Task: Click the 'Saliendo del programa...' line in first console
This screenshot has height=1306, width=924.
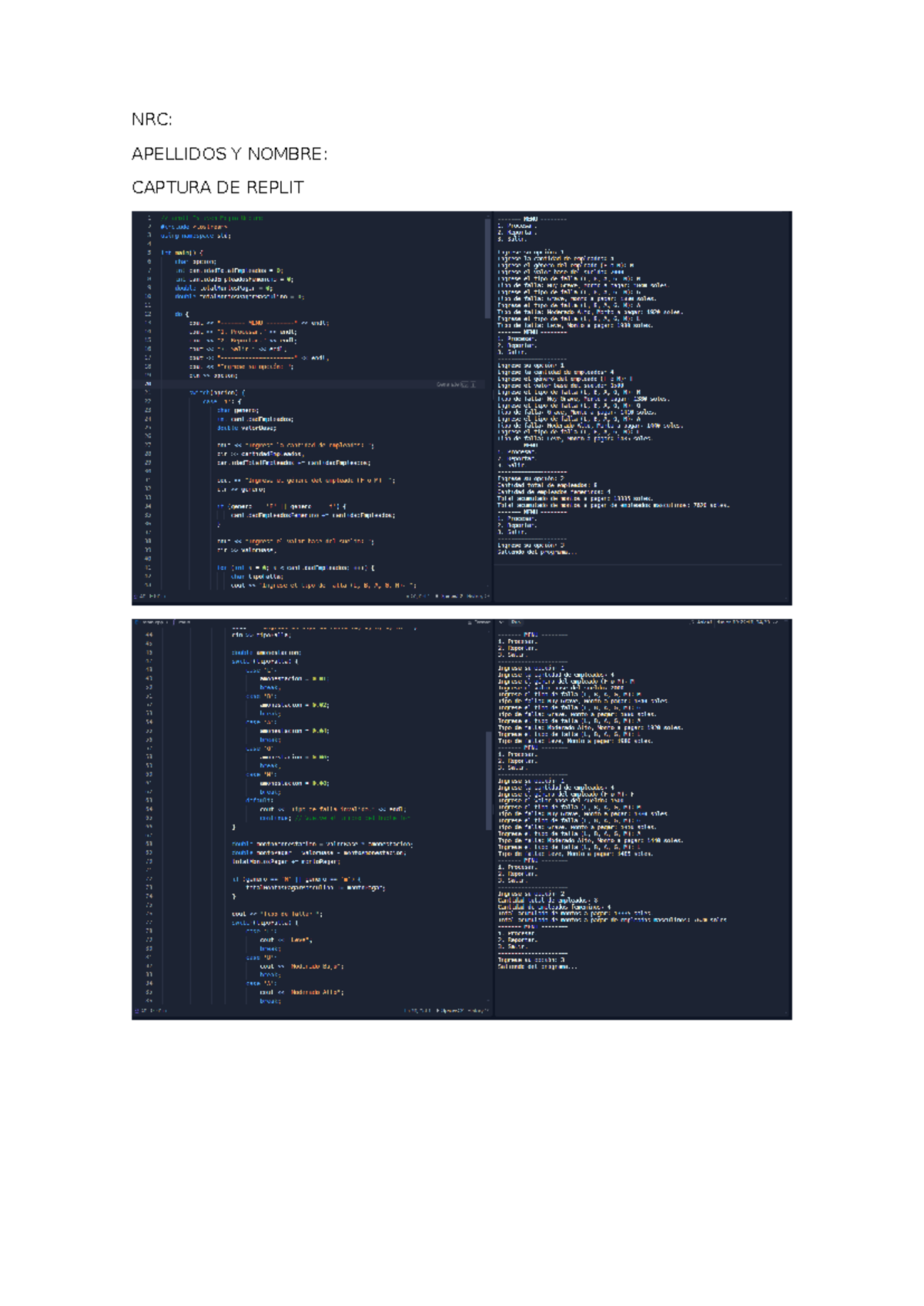Action: [537, 552]
